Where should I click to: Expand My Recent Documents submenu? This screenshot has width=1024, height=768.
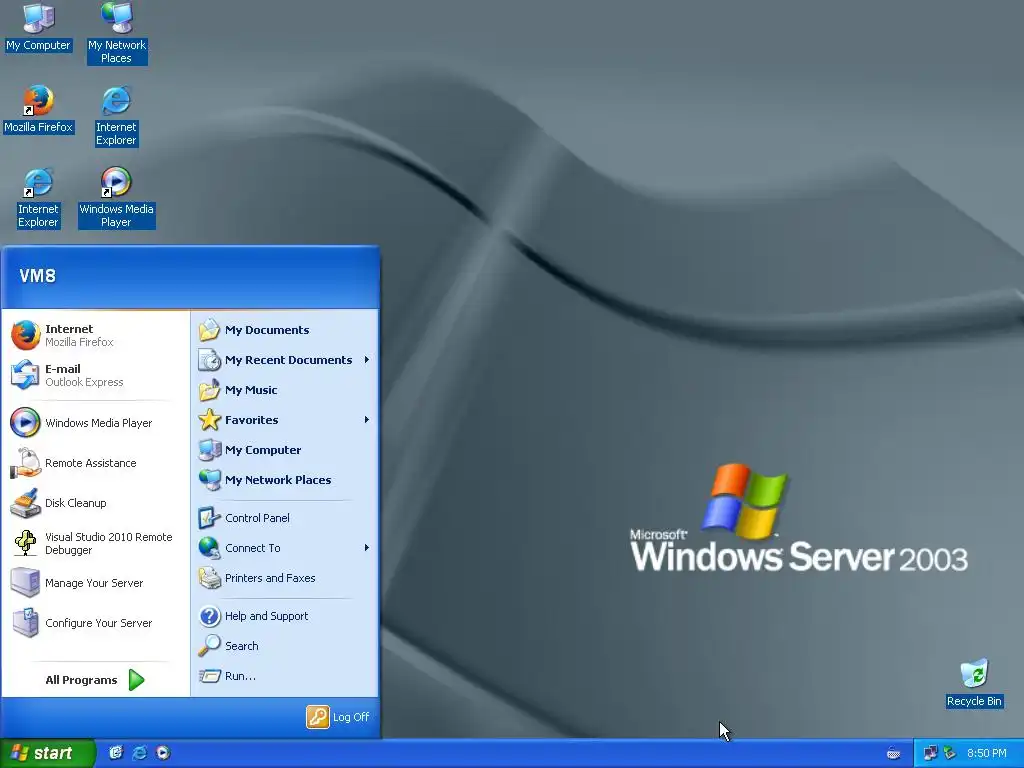pos(285,360)
